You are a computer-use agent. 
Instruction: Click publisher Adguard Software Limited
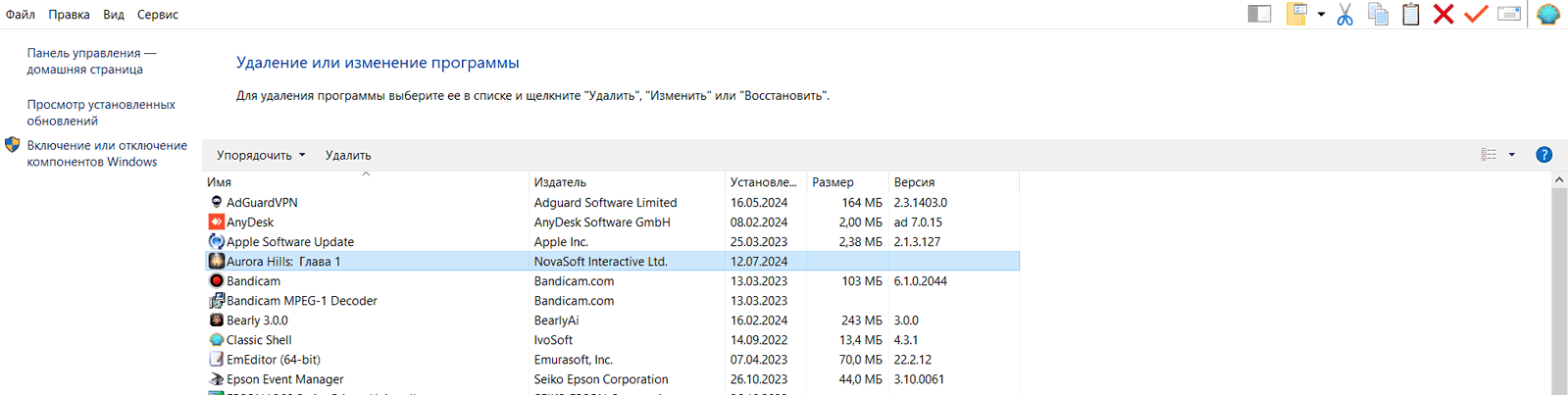605,203
